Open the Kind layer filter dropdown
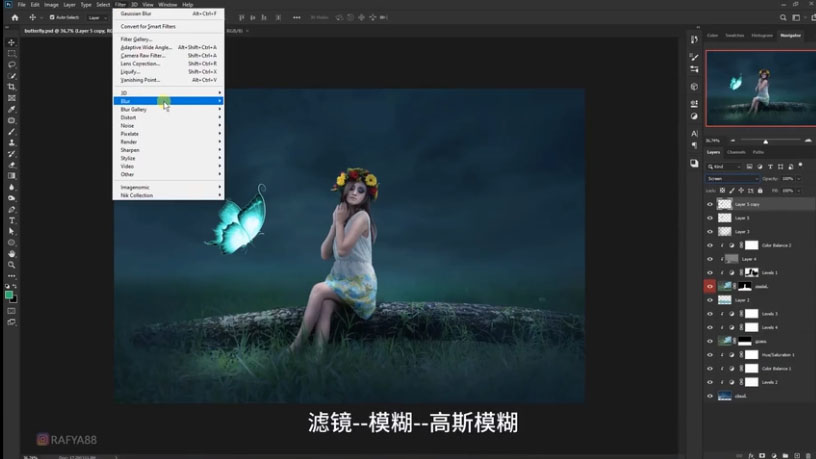The height and width of the screenshot is (459, 816). point(723,167)
